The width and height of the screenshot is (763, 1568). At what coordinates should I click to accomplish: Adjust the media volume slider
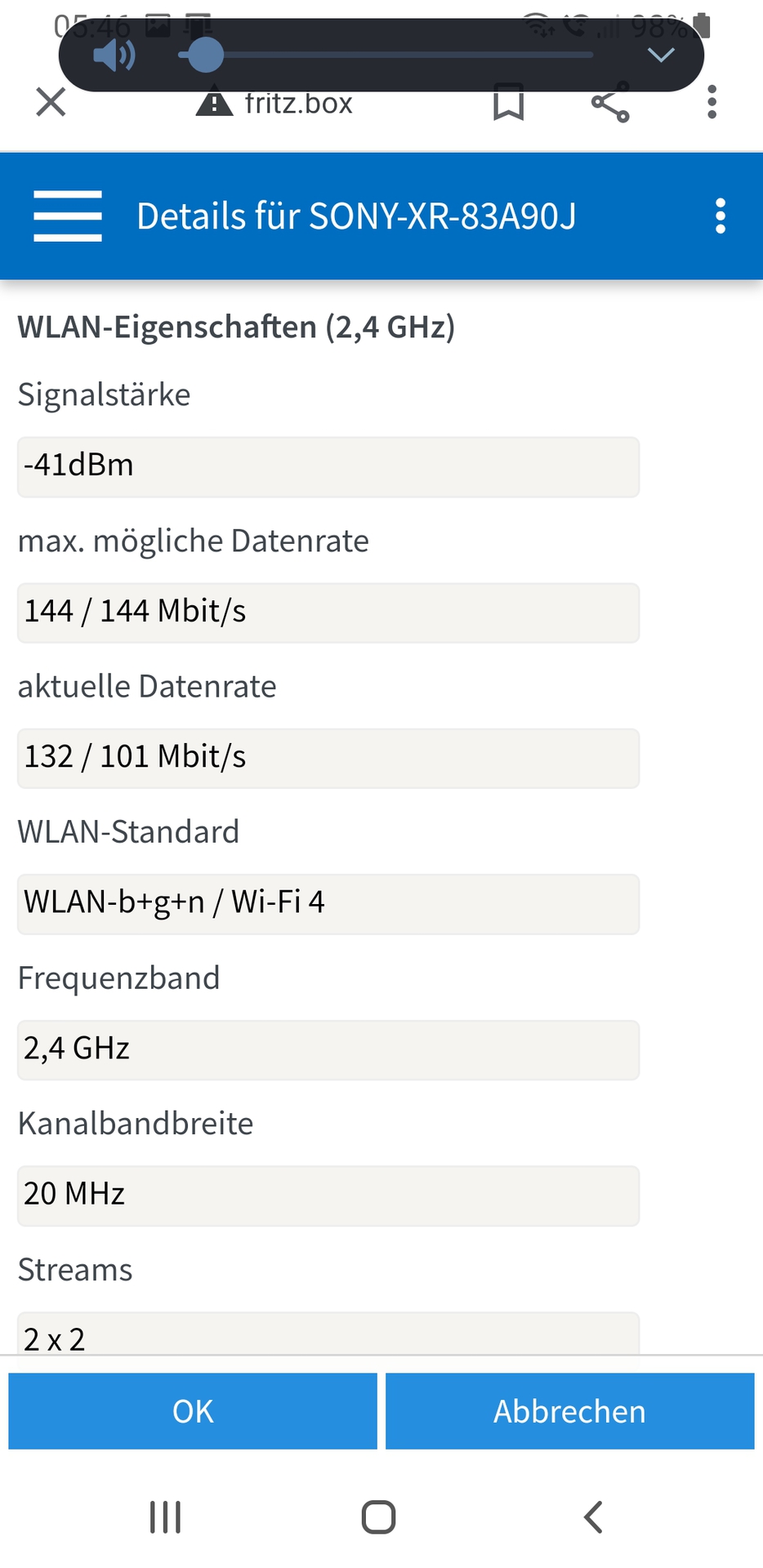(x=386, y=56)
